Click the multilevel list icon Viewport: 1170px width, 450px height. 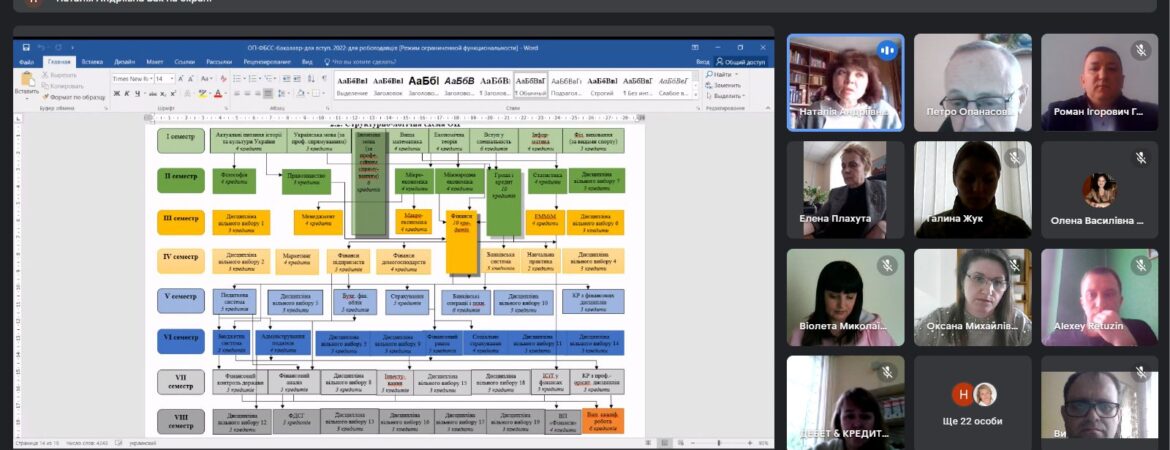(x=268, y=79)
